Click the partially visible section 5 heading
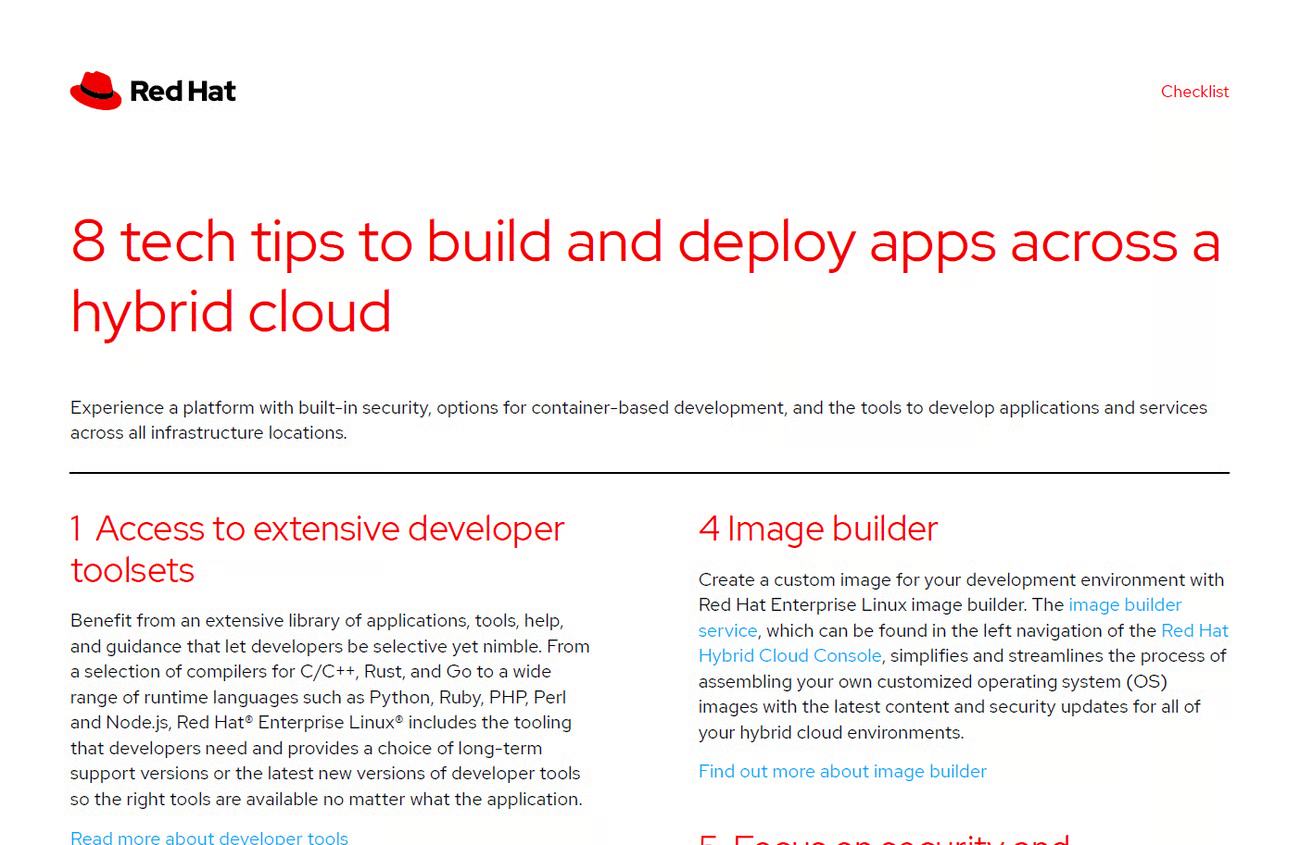Viewport: 1300px width, 845px height. (x=884, y=838)
